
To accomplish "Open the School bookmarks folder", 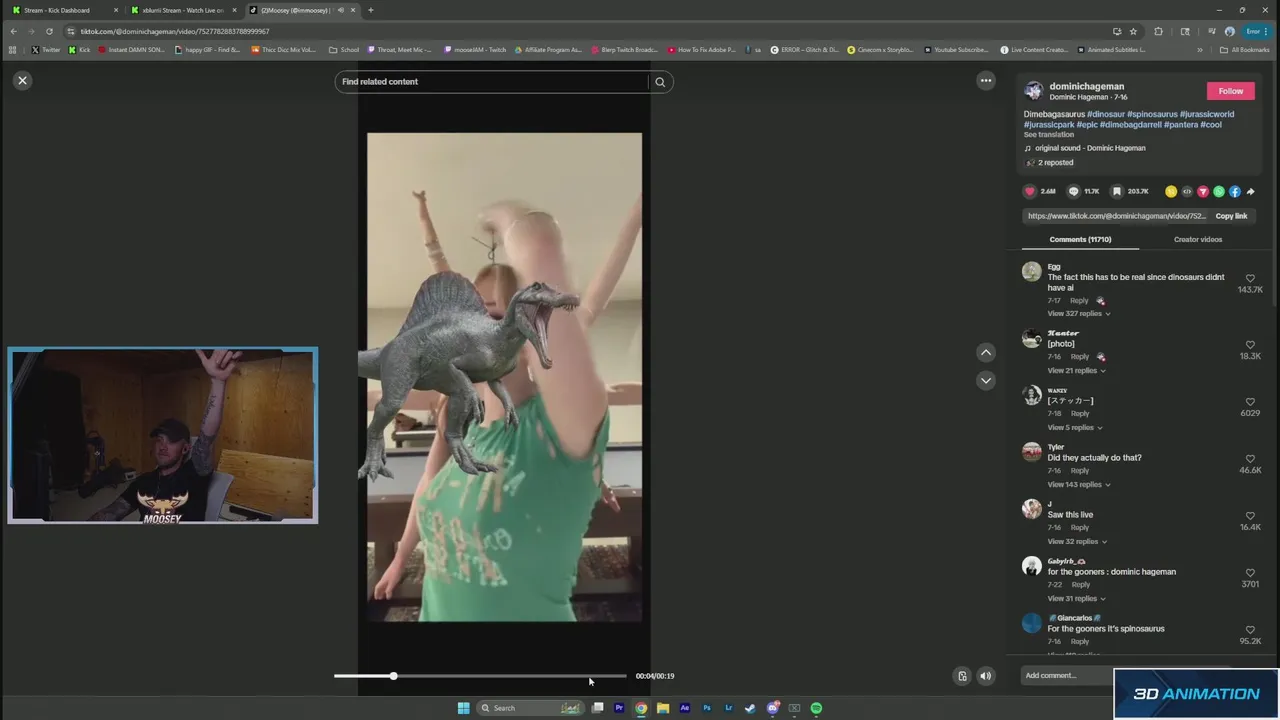I will coord(344,49).
